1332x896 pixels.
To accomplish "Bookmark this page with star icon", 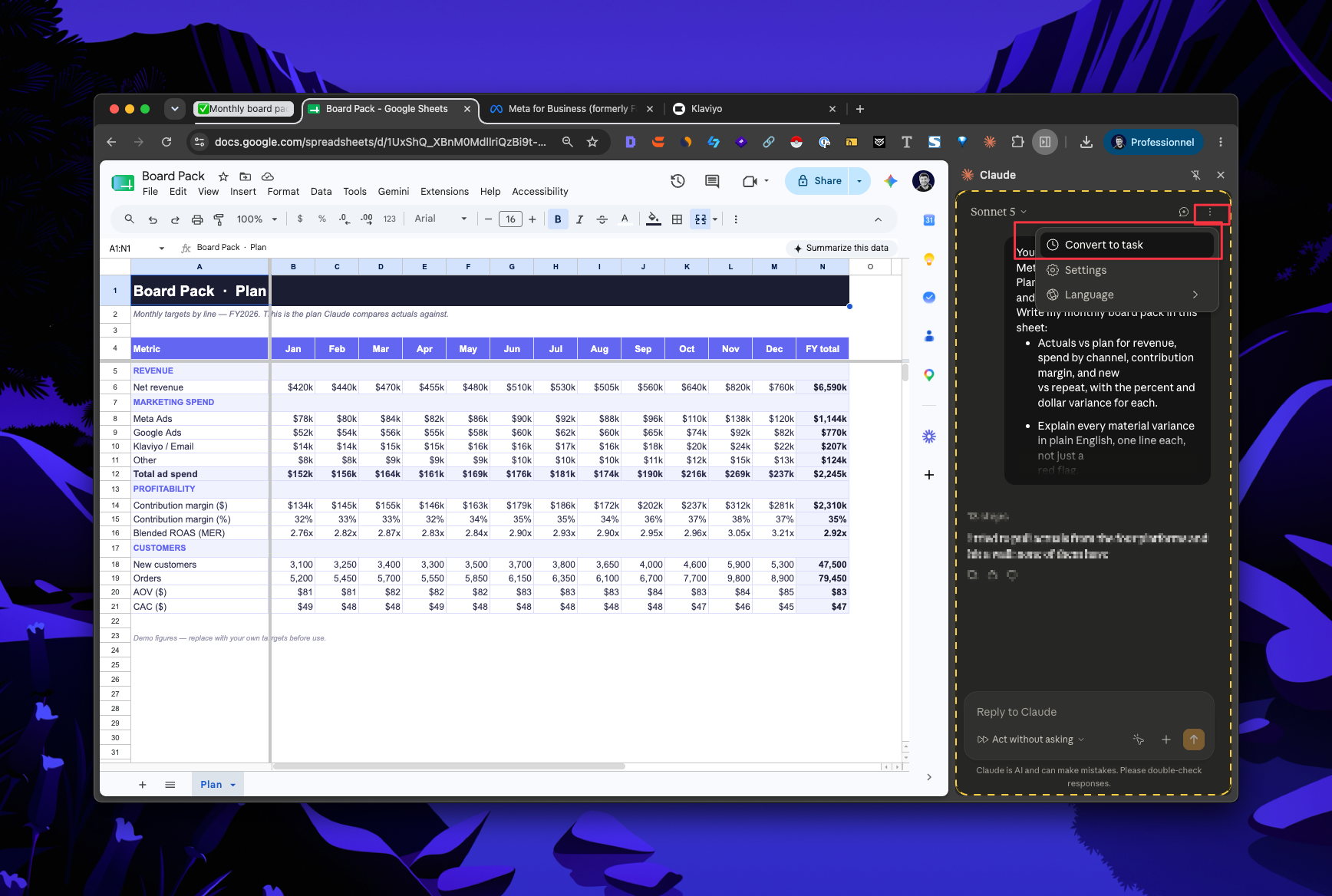I will [592, 142].
